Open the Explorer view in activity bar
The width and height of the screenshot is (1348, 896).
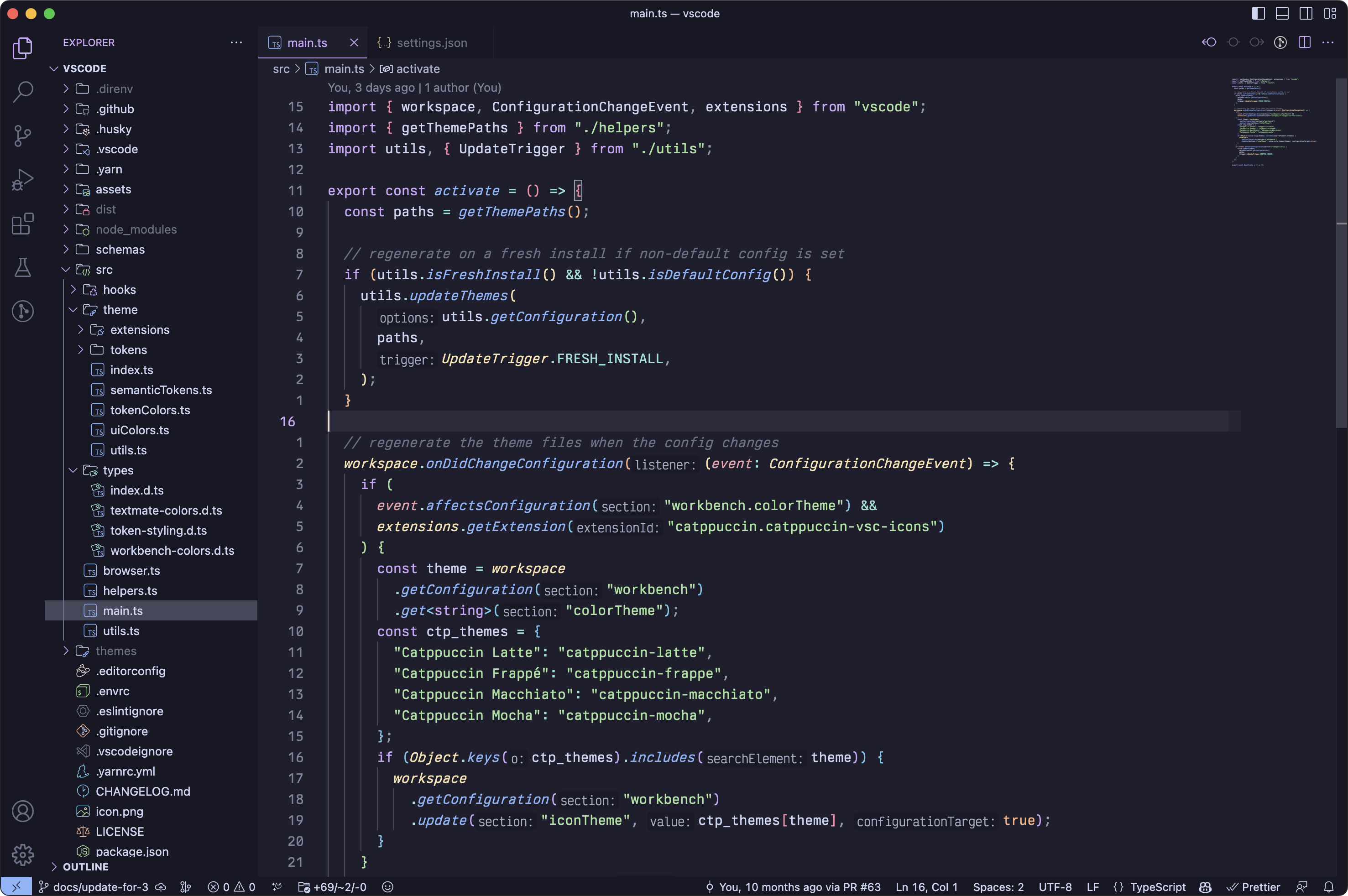tap(22, 48)
